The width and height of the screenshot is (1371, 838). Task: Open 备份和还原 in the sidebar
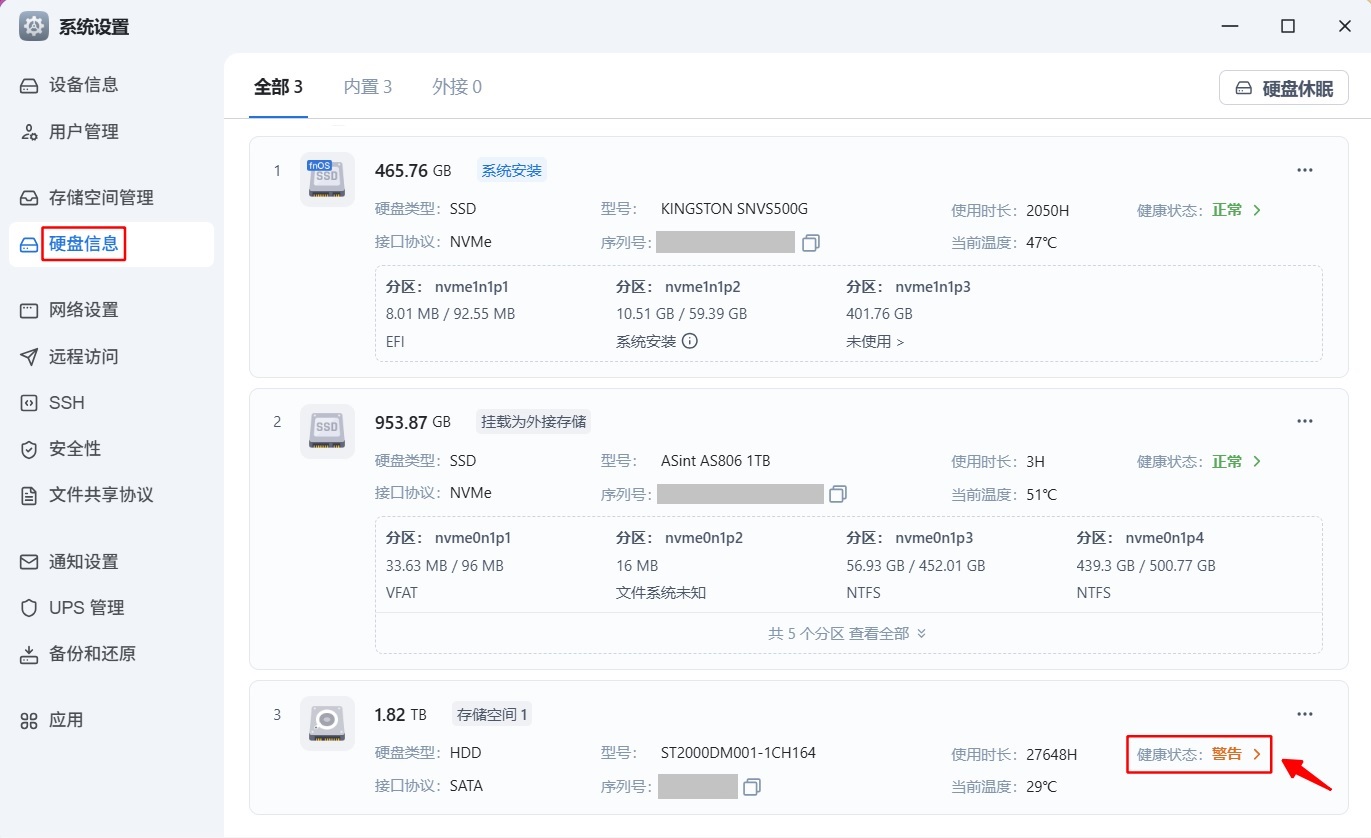[x=92, y=654]
